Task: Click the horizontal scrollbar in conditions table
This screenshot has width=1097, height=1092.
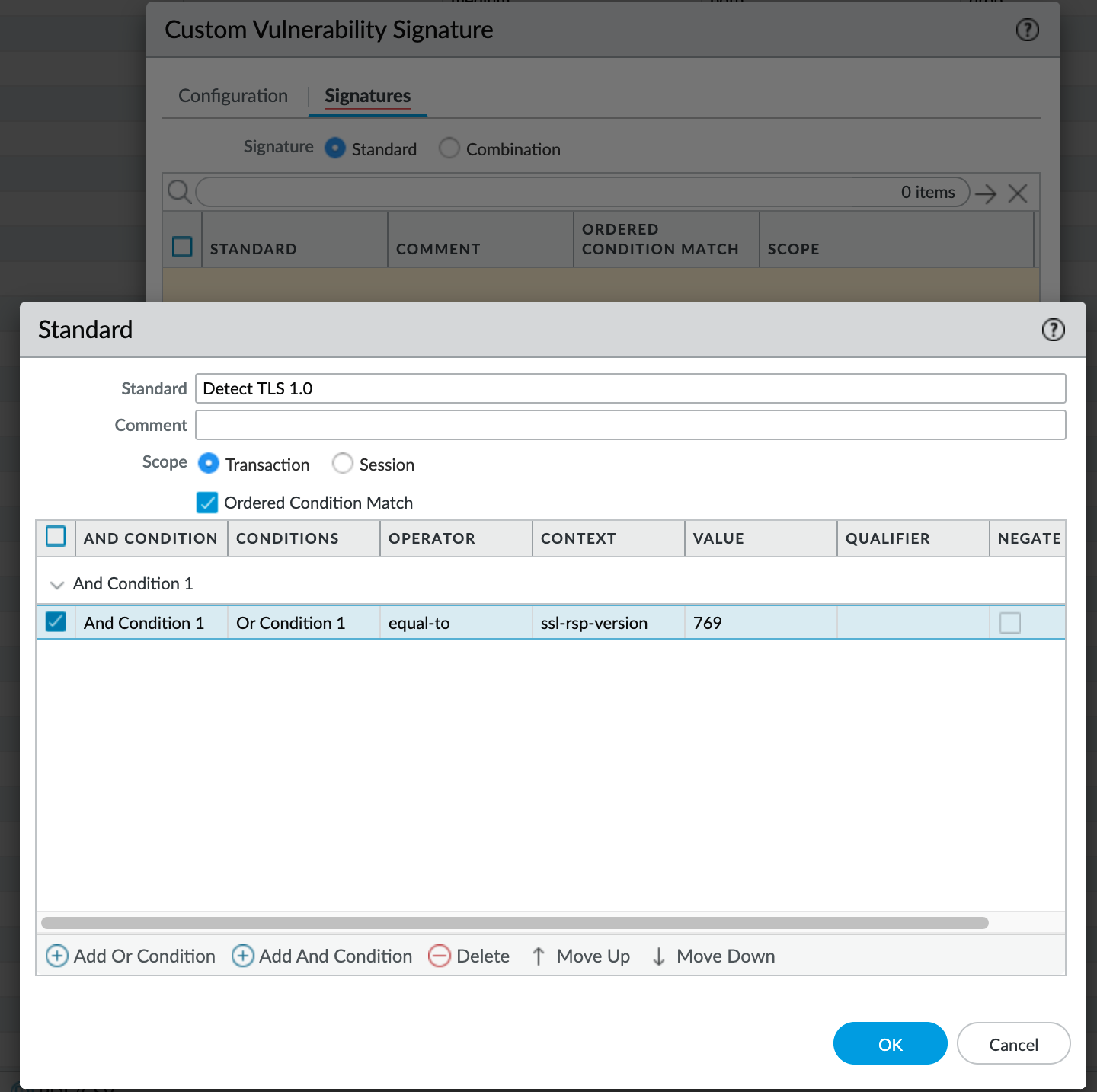Action: point(515,923)
